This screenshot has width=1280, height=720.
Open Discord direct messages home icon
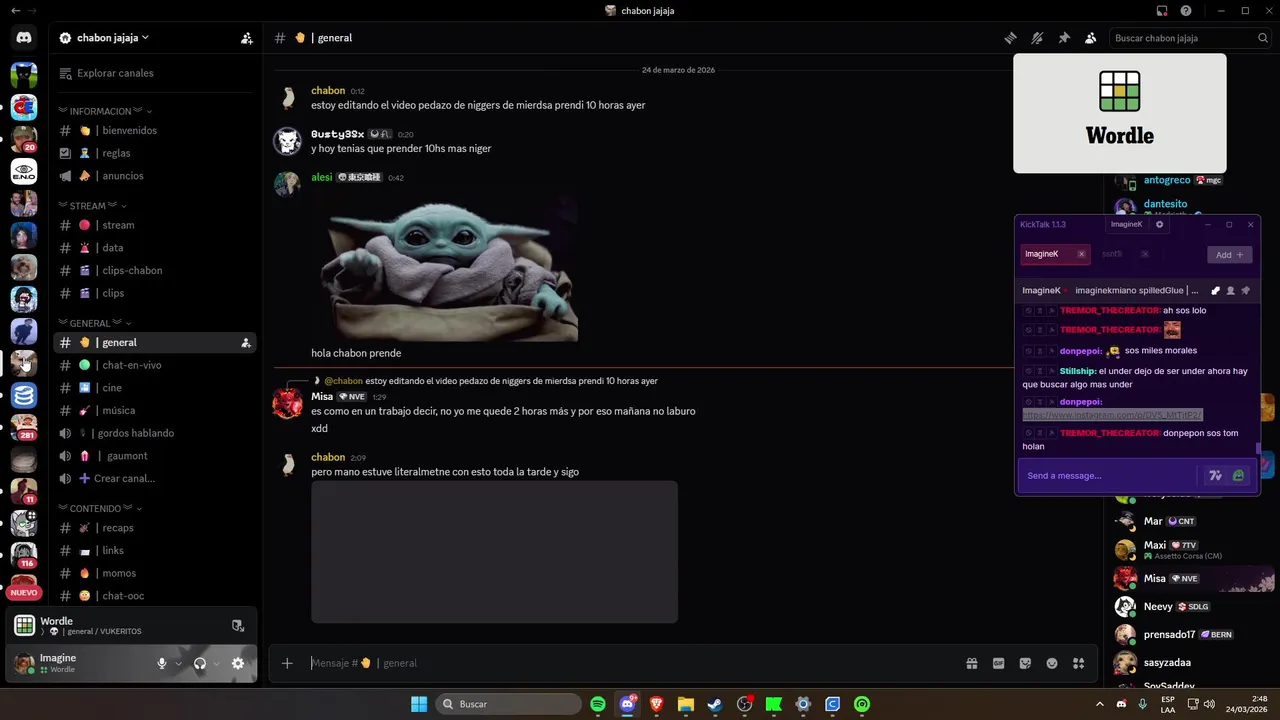pyautogui.click(x=24, y=38)
